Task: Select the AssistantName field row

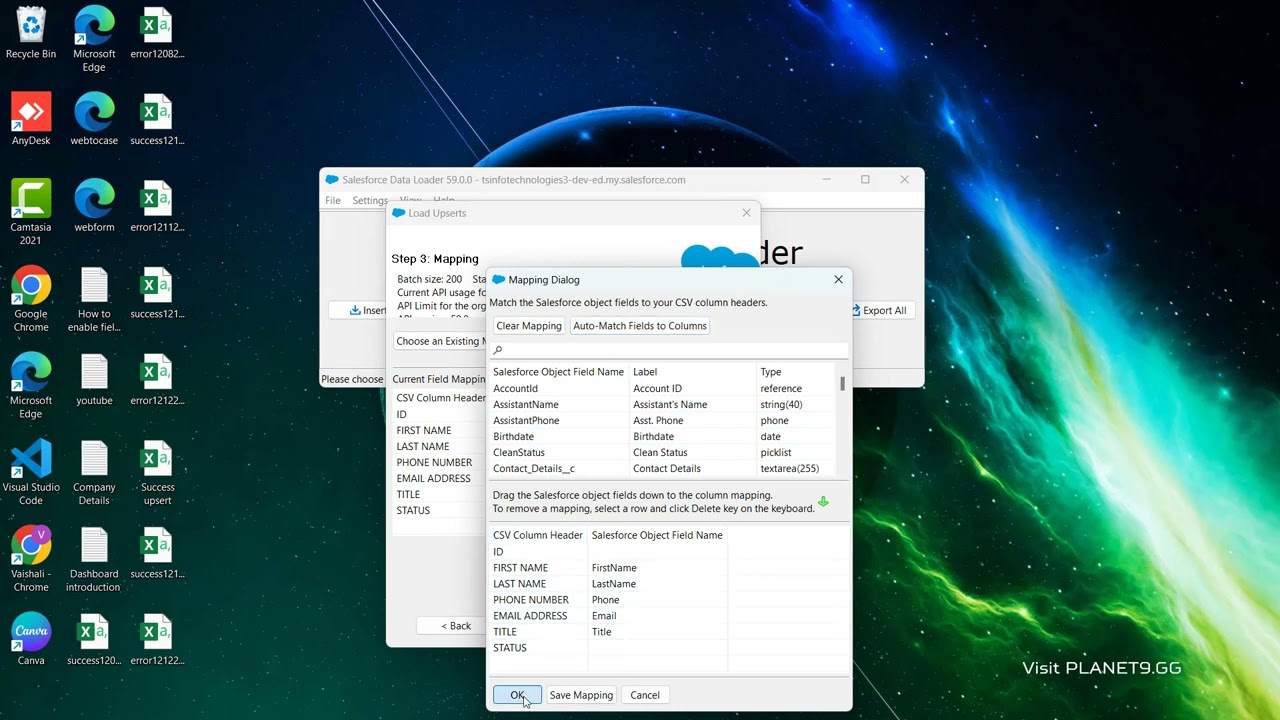Action: [x=662, y=404]
